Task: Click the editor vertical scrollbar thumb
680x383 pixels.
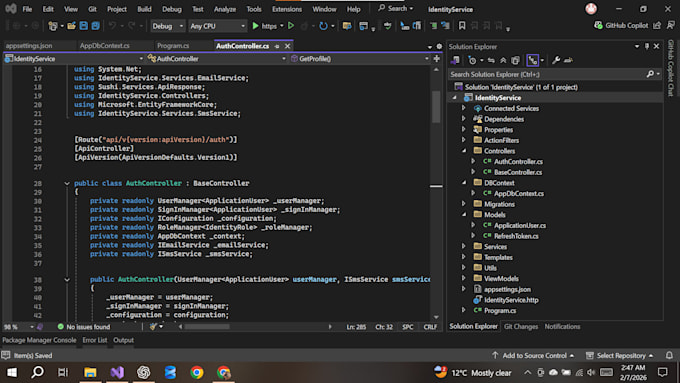Action: 436,106
